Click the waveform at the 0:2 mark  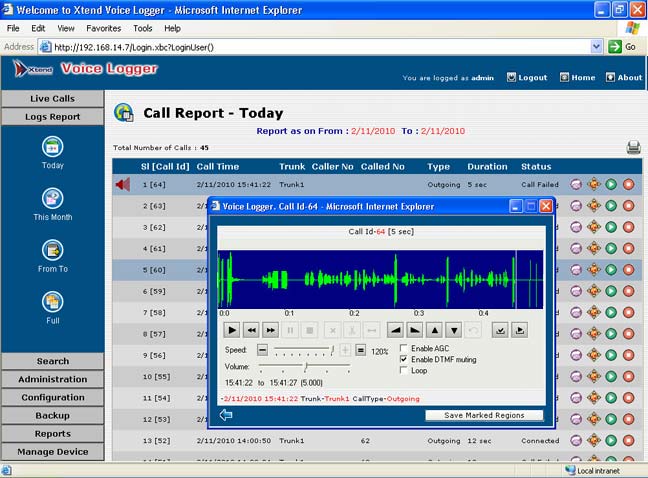354,279
